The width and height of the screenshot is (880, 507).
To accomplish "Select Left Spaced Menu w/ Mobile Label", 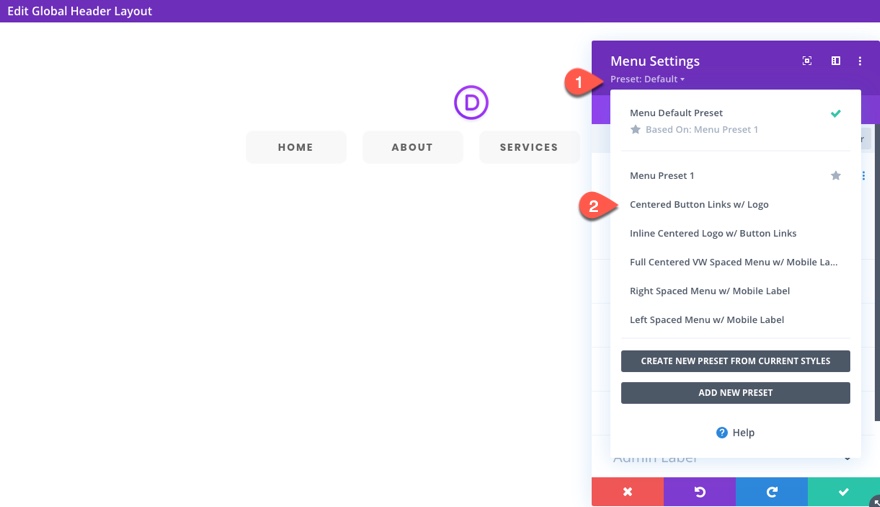I will pos(707,319).
